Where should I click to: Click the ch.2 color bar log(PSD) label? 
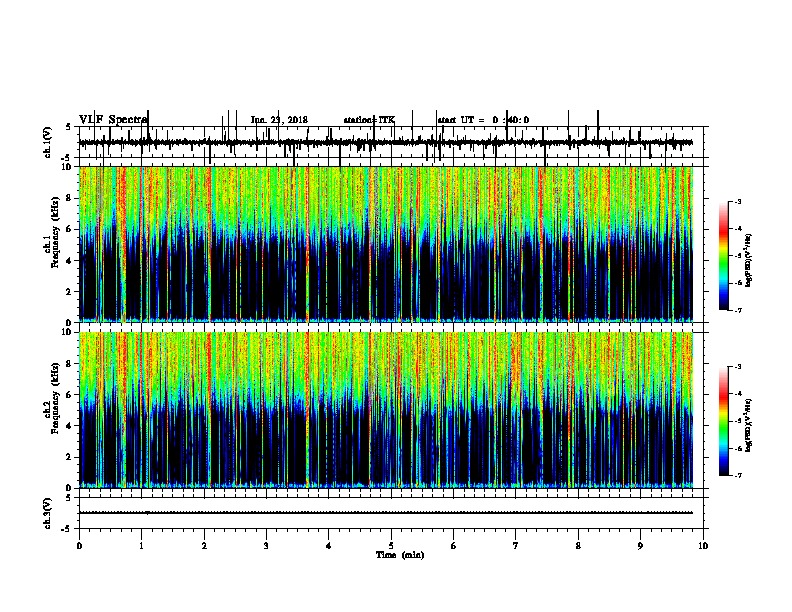748,425
